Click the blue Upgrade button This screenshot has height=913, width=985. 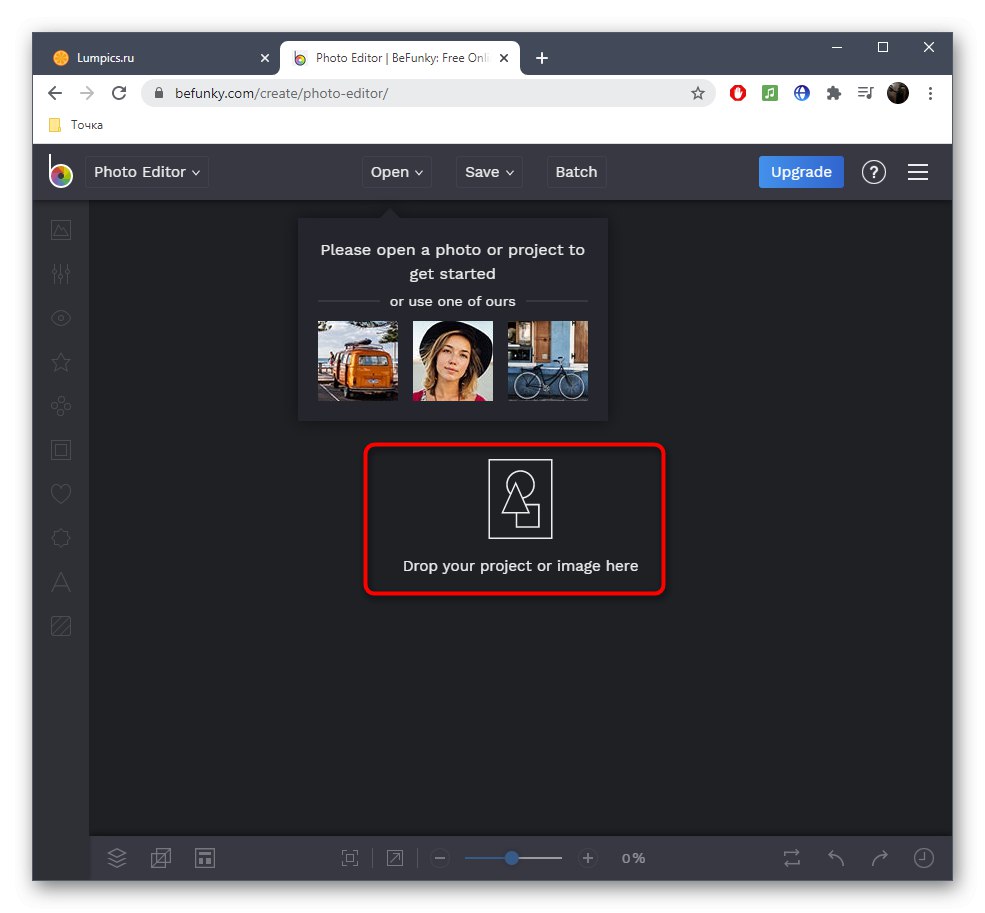(x=801, y=172)
